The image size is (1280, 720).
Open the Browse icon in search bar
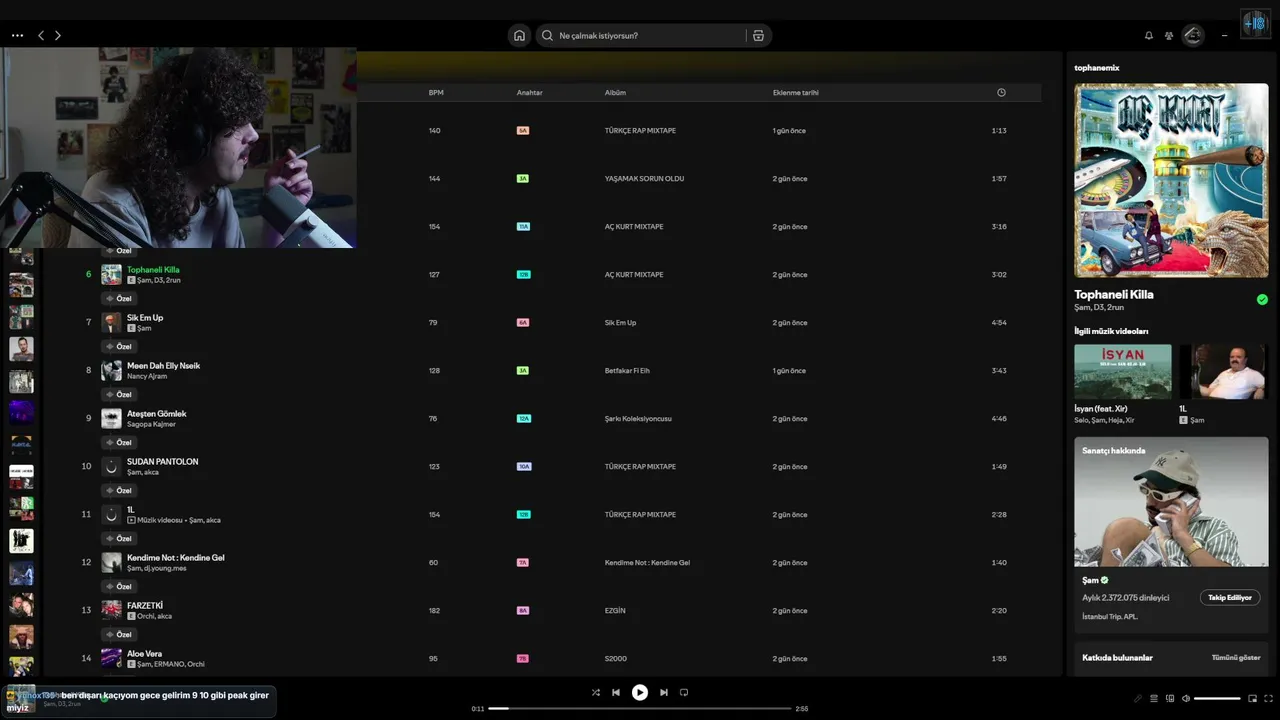coord(758,35)
